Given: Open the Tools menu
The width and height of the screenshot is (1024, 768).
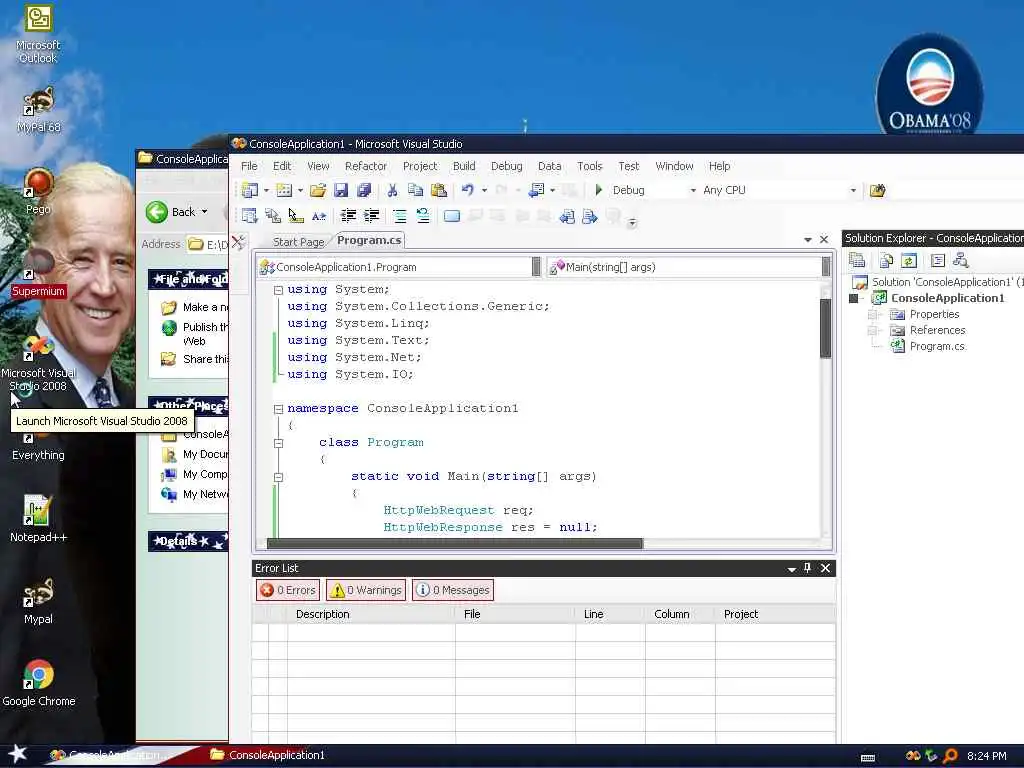Looking at the screenshot, I should (x=590, y=166).
